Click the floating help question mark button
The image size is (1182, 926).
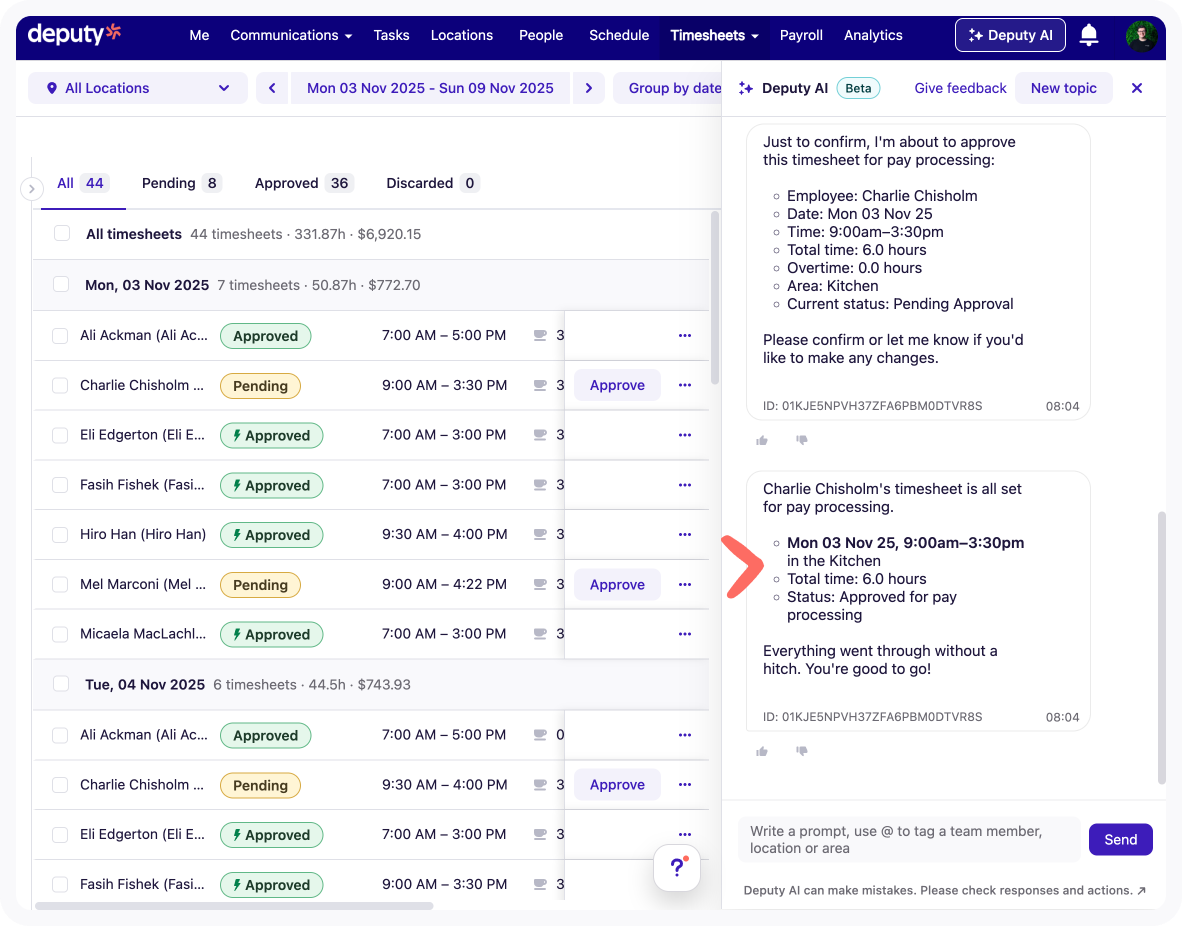677,867
